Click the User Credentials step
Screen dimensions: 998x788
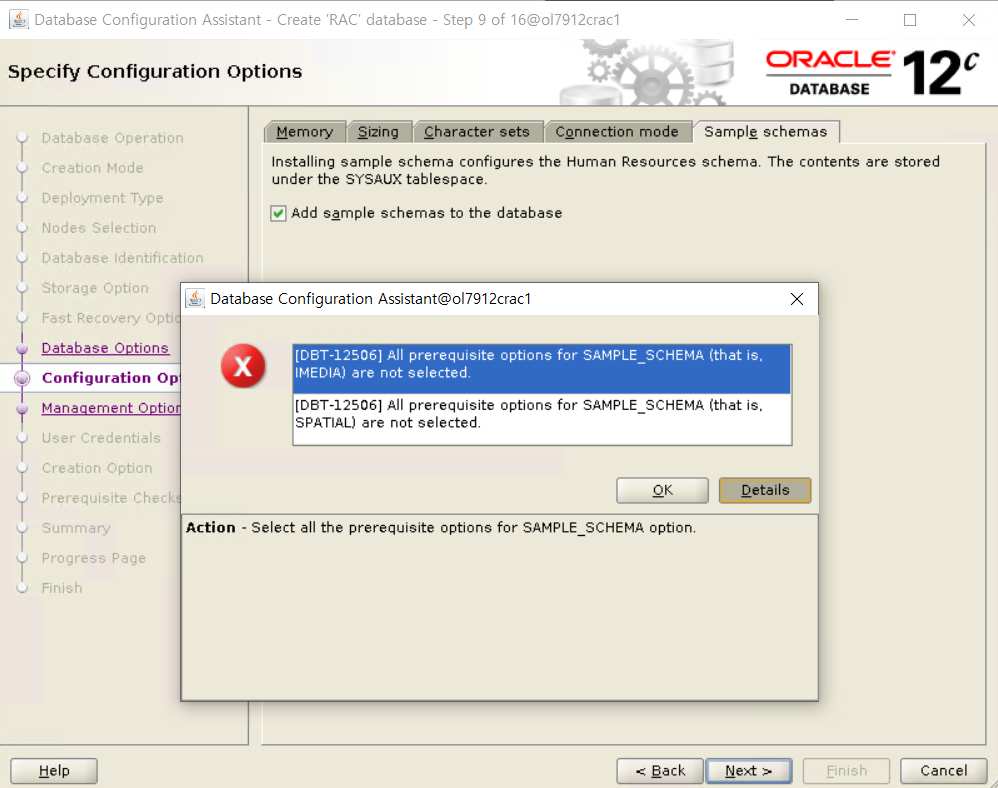point(101,438)
